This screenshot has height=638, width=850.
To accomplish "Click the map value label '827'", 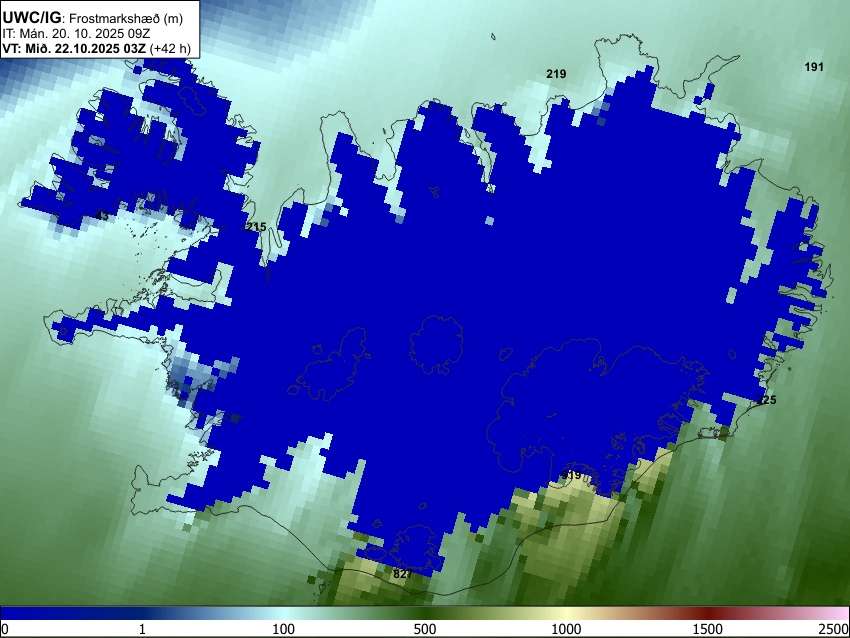I will 402,573.
